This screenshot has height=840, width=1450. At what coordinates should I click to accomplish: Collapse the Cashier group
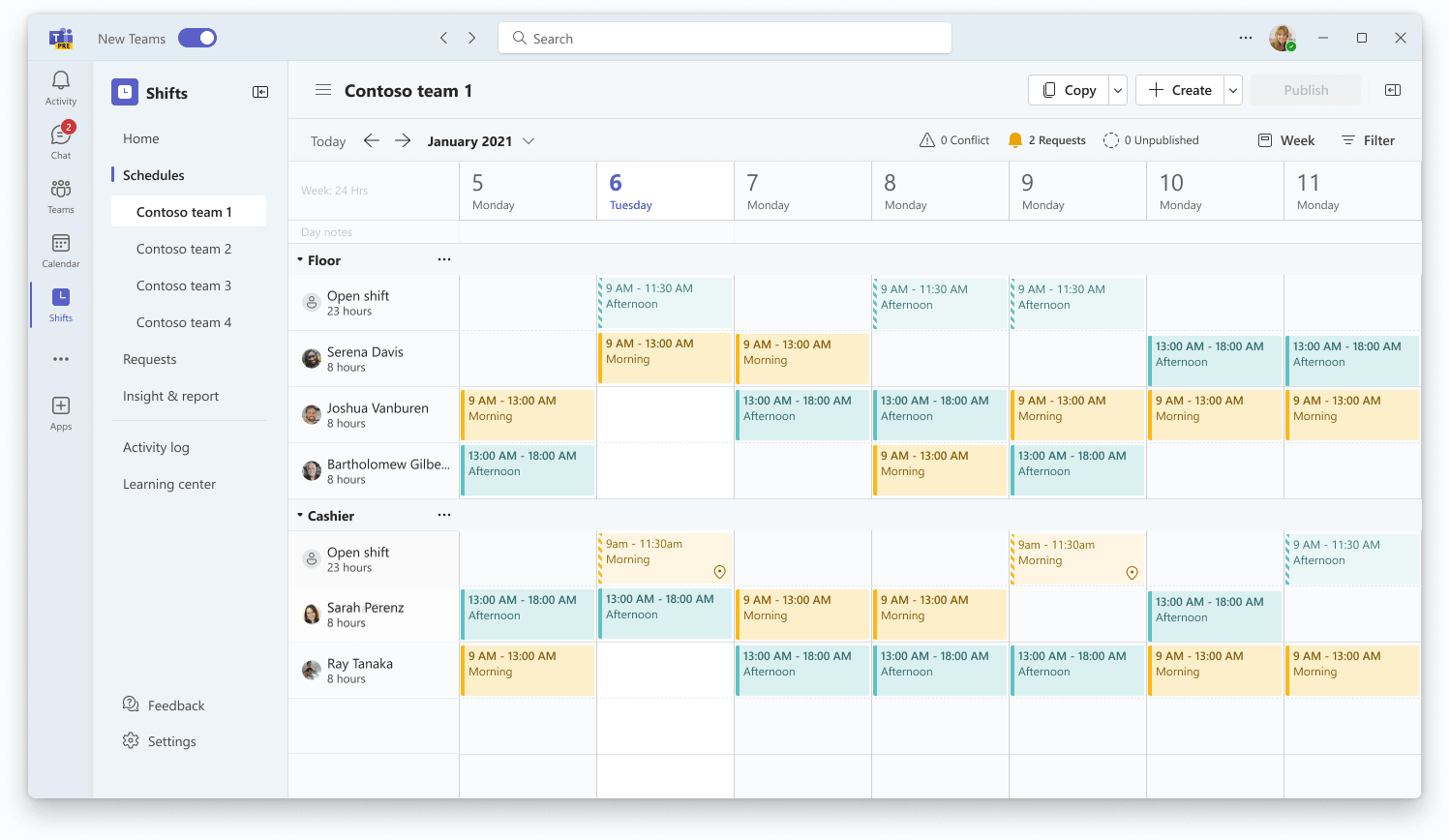tap(300, 516)
